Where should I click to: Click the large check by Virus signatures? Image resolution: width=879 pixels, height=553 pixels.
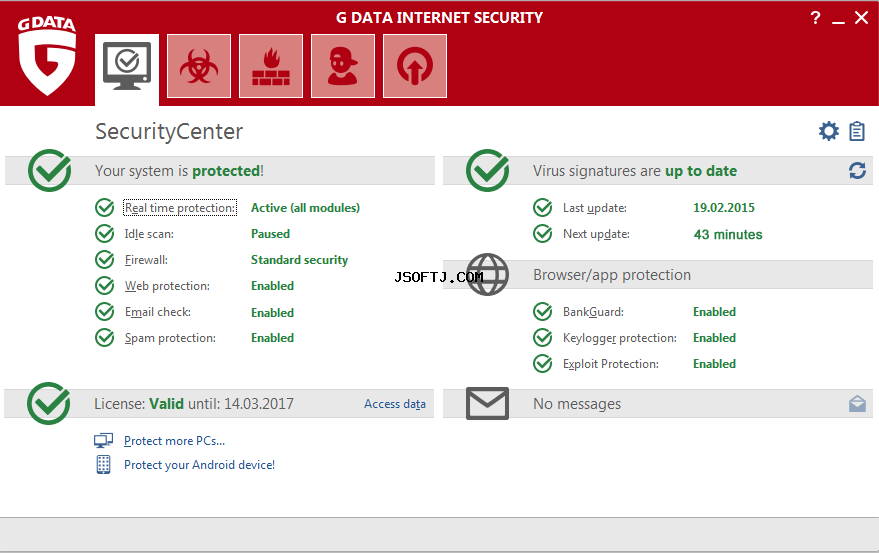click(487, 170)
